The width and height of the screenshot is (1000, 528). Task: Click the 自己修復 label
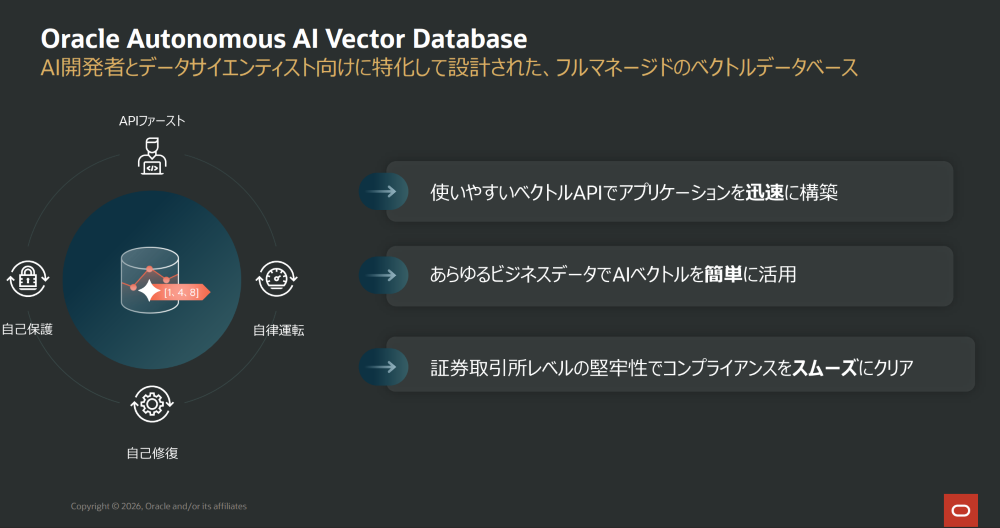152,453
